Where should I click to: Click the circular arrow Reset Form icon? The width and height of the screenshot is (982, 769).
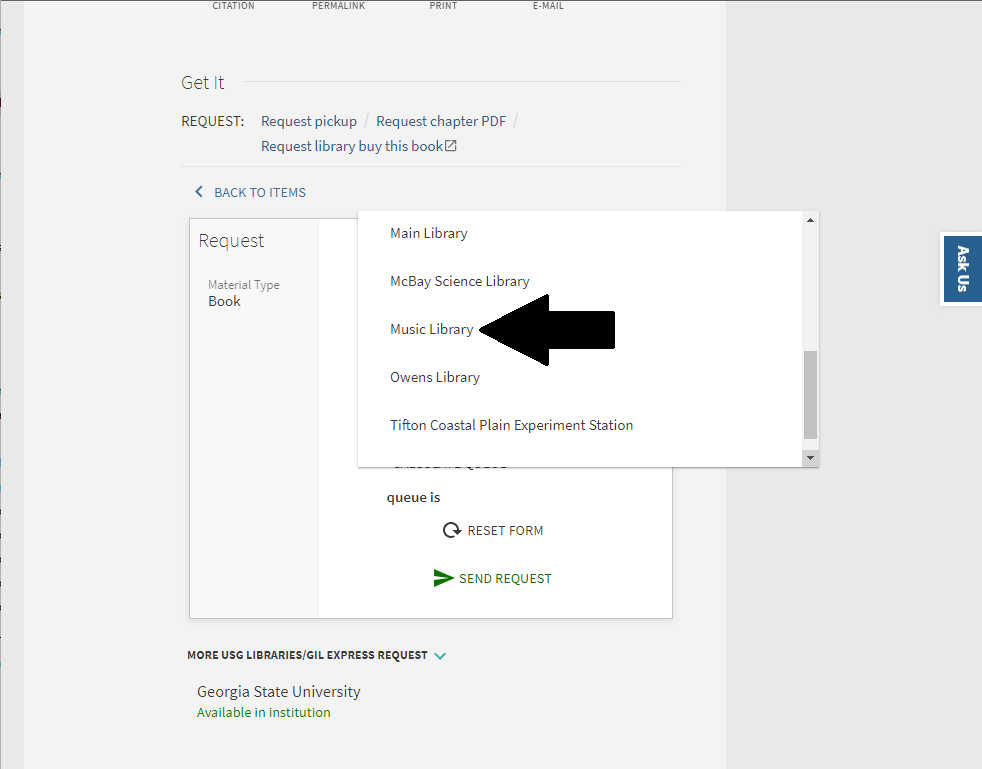pos(452,530)
